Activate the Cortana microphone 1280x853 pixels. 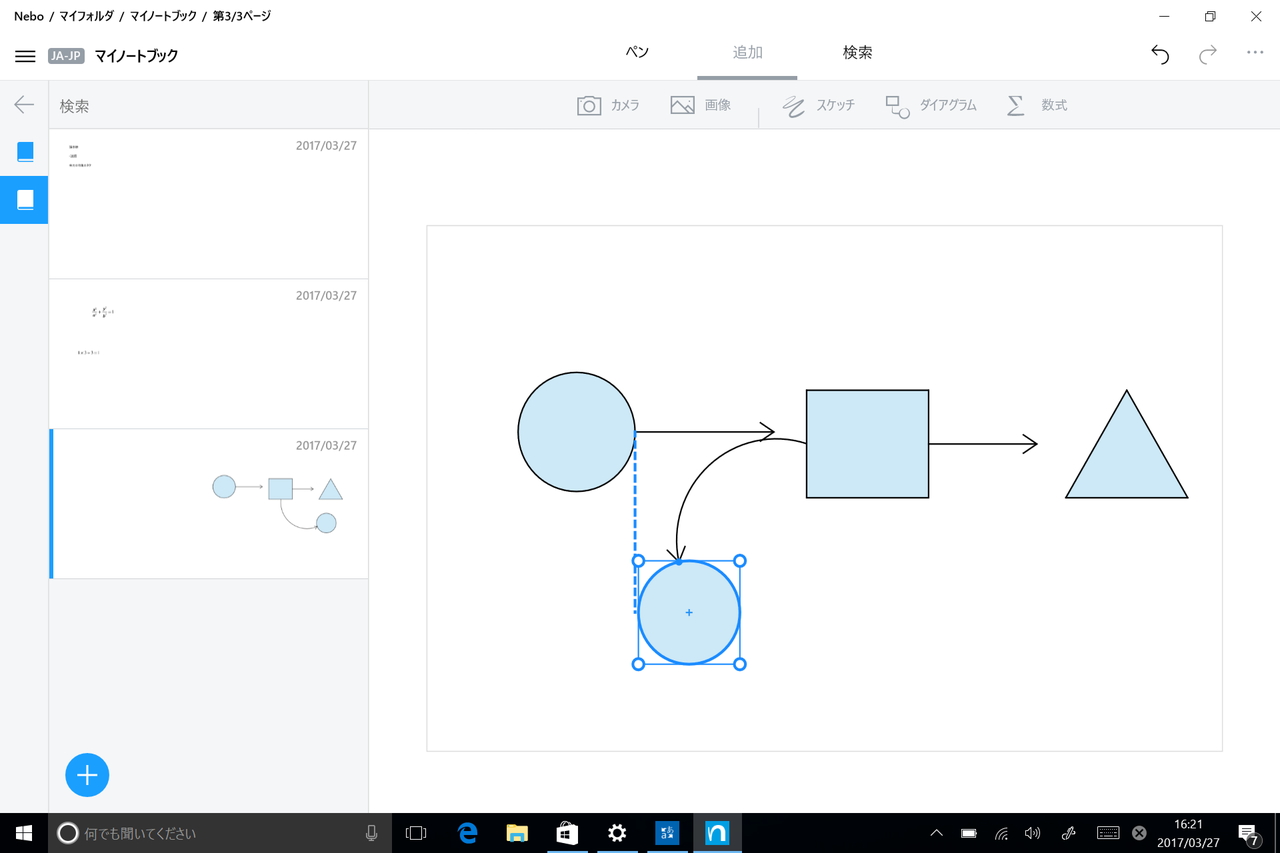[x=371, y=832]
